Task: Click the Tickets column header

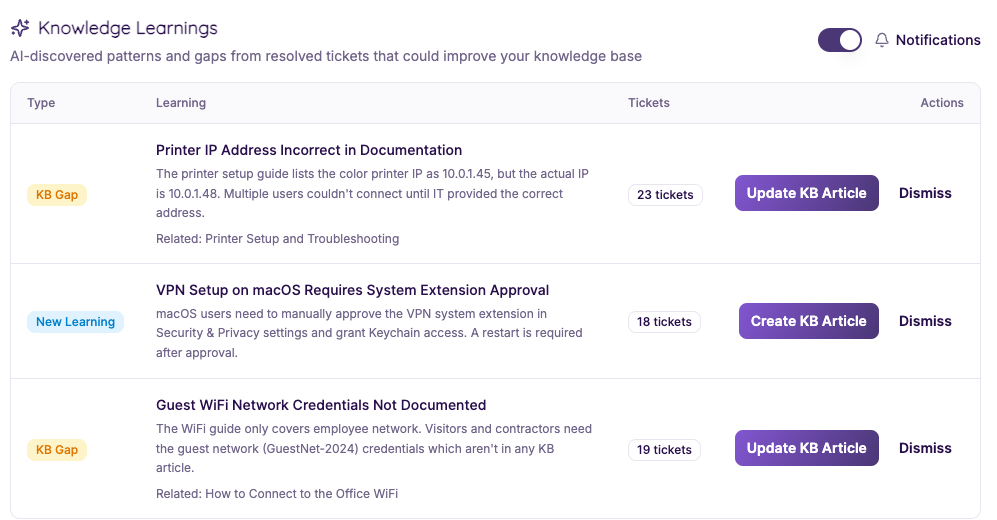Action: 649,103
